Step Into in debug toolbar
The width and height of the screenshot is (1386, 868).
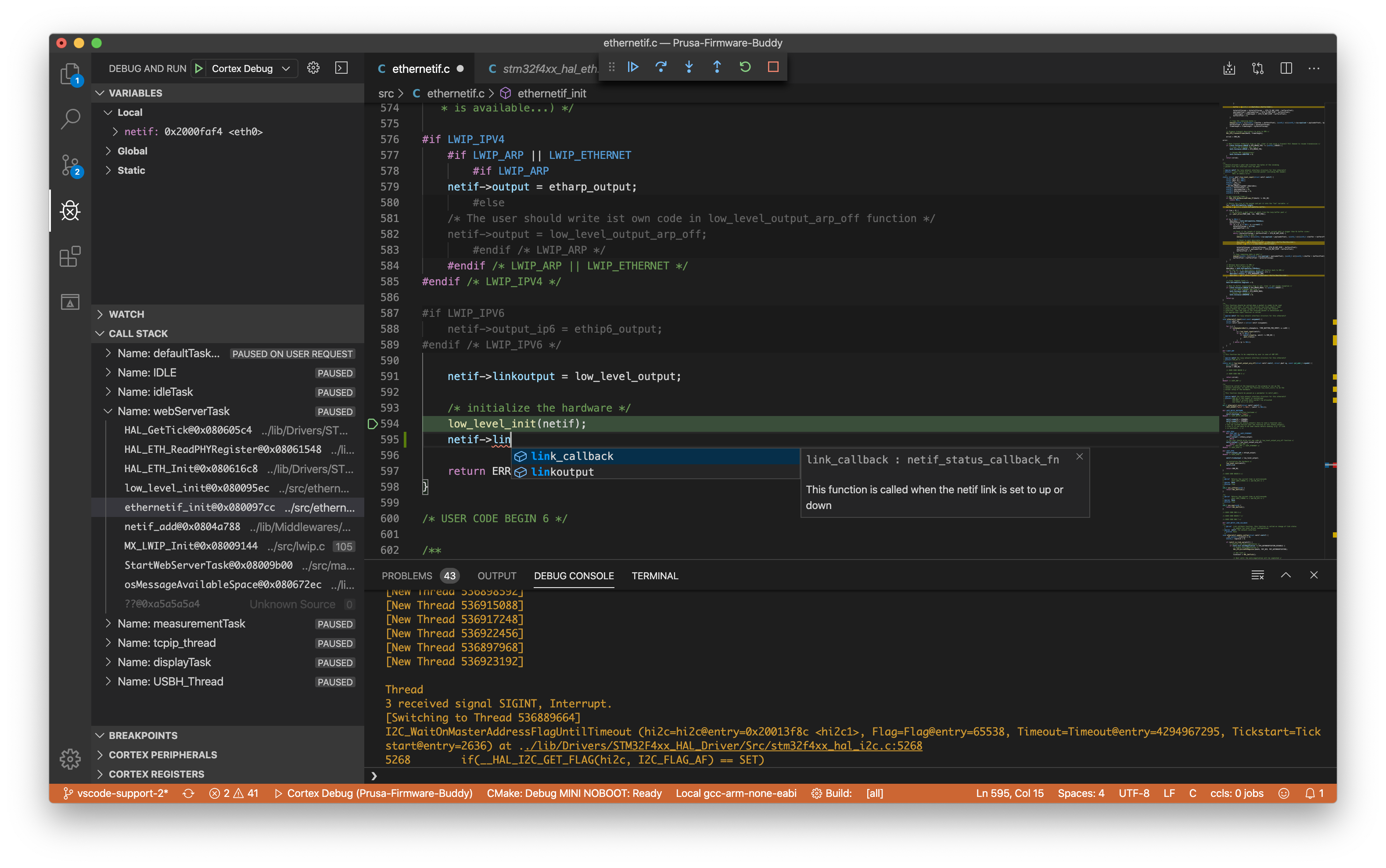689,67
